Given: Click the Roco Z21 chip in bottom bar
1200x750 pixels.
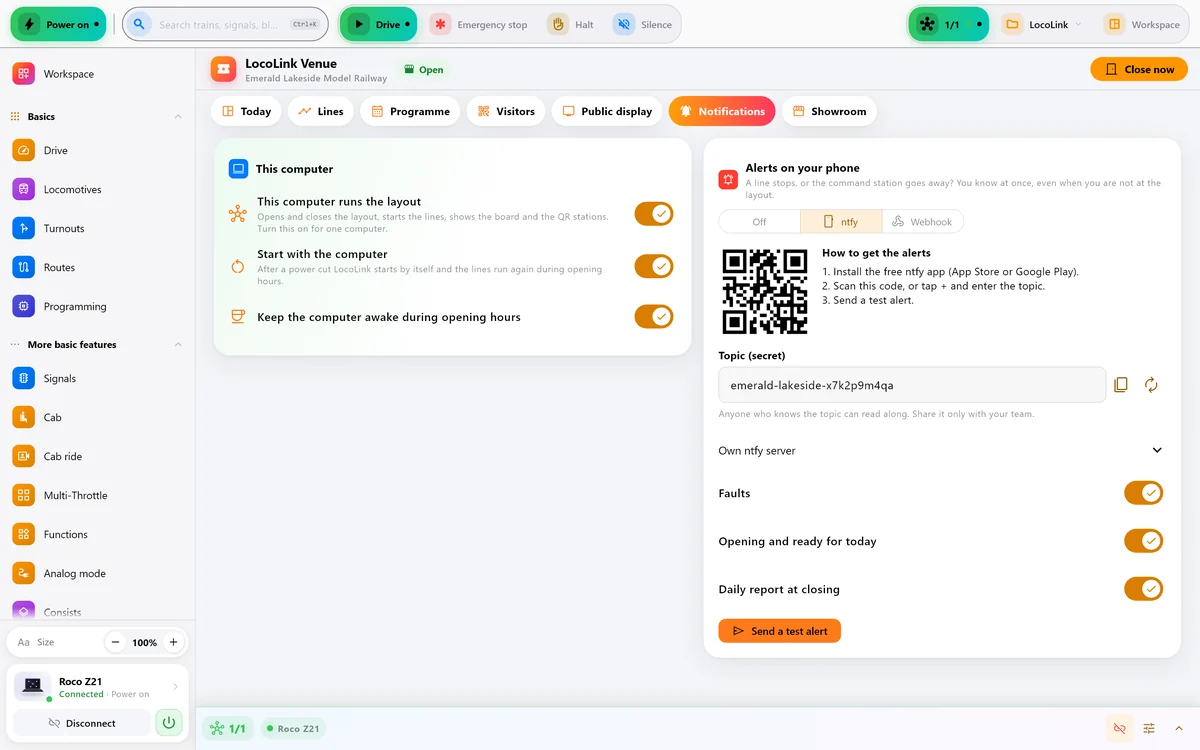Looking at the screenshot, I should [x=293, y=729].
